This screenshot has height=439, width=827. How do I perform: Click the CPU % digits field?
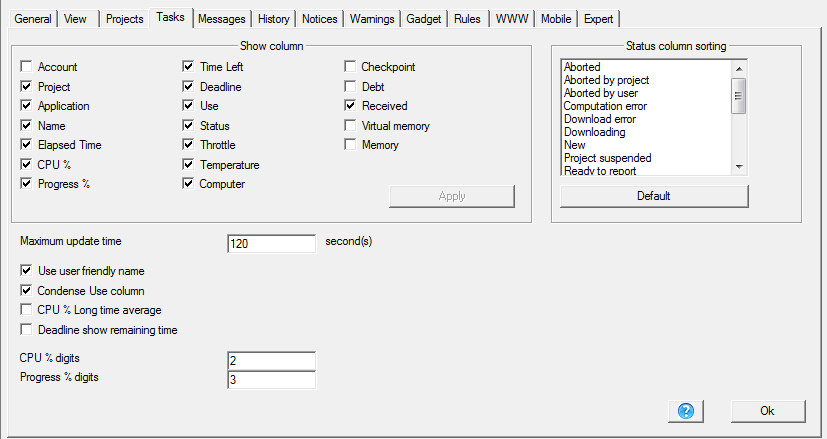(272, 361)
